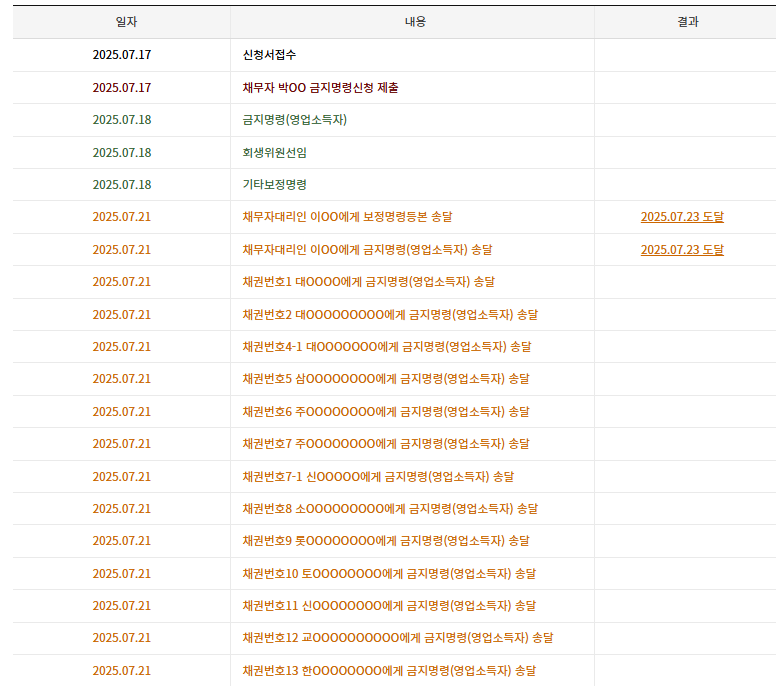This screenshot has height=698, width=783.
Task: Select the 채권번호8 소OOOOOOOOO 송달 entry
Action: 391,508
